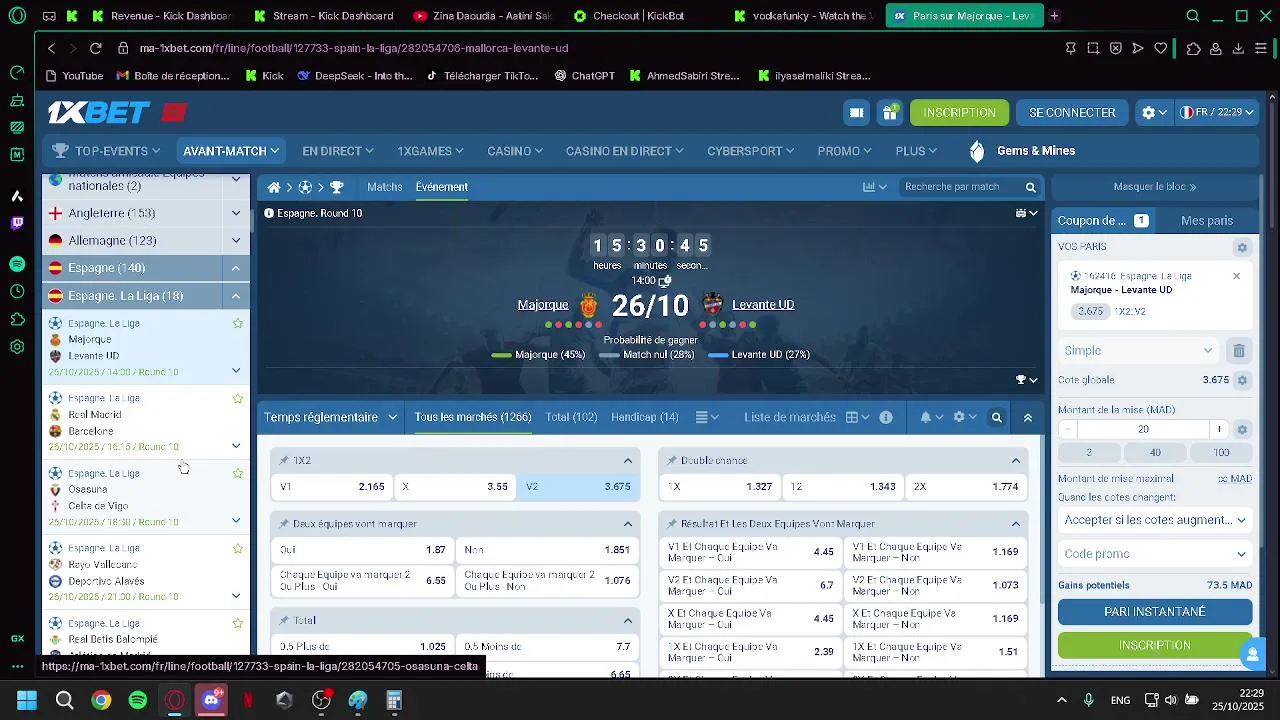This screenshot has height=720, width=1280.
Task: Expand the Angleterre (153) league list
Action: pos(236,213)
